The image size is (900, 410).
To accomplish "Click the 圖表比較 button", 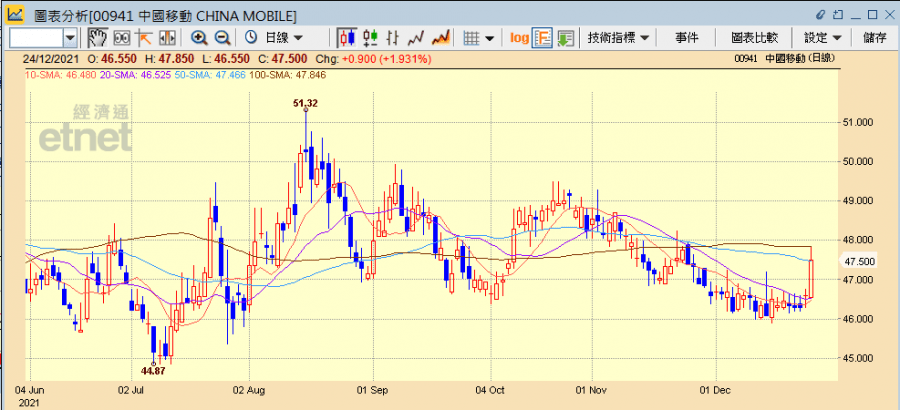I will coord(755,38).
